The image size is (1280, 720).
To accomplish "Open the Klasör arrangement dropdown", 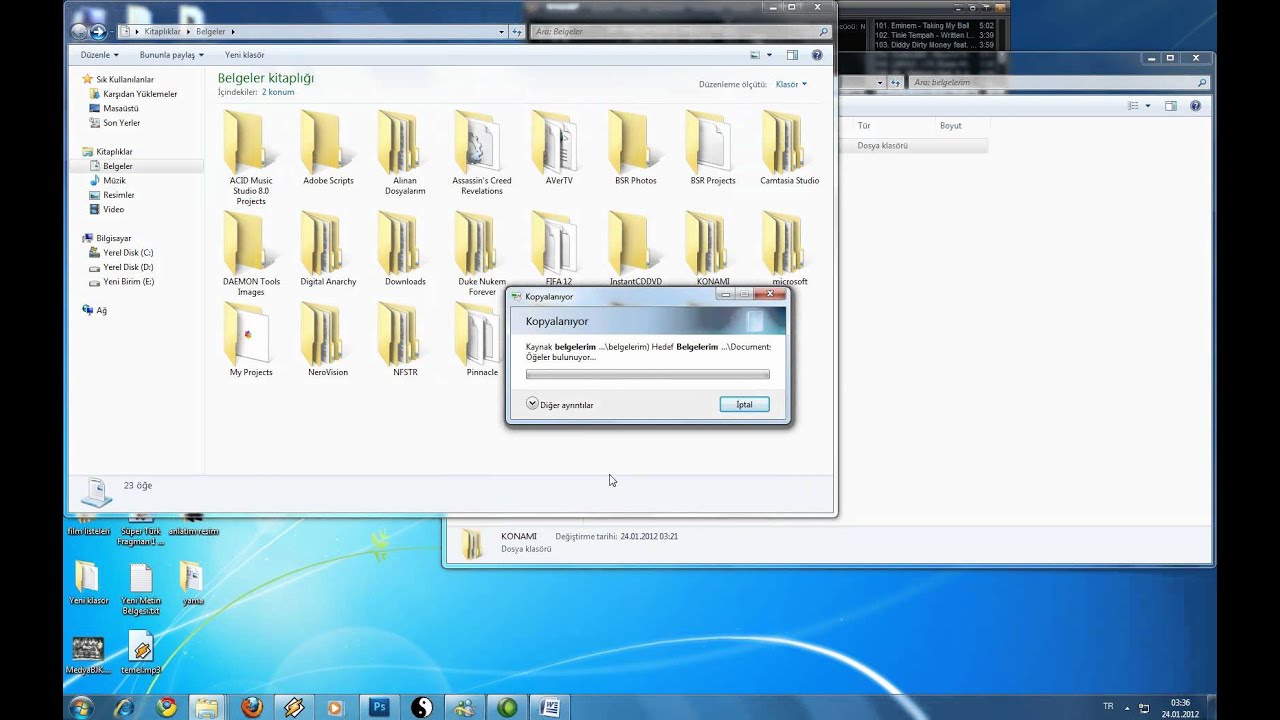I will (791, 84).
